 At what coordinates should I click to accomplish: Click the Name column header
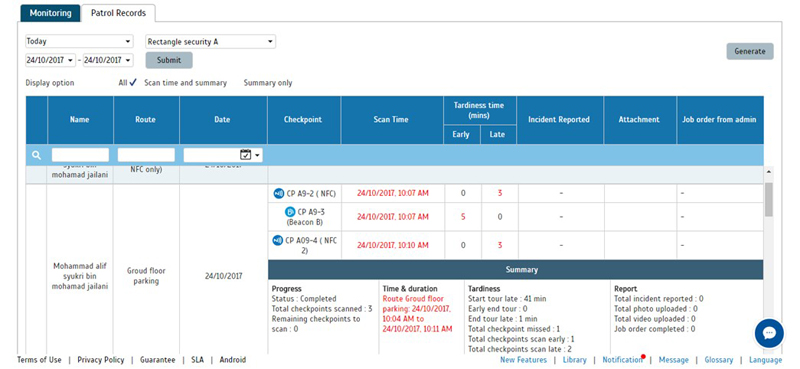pos(80,120)
